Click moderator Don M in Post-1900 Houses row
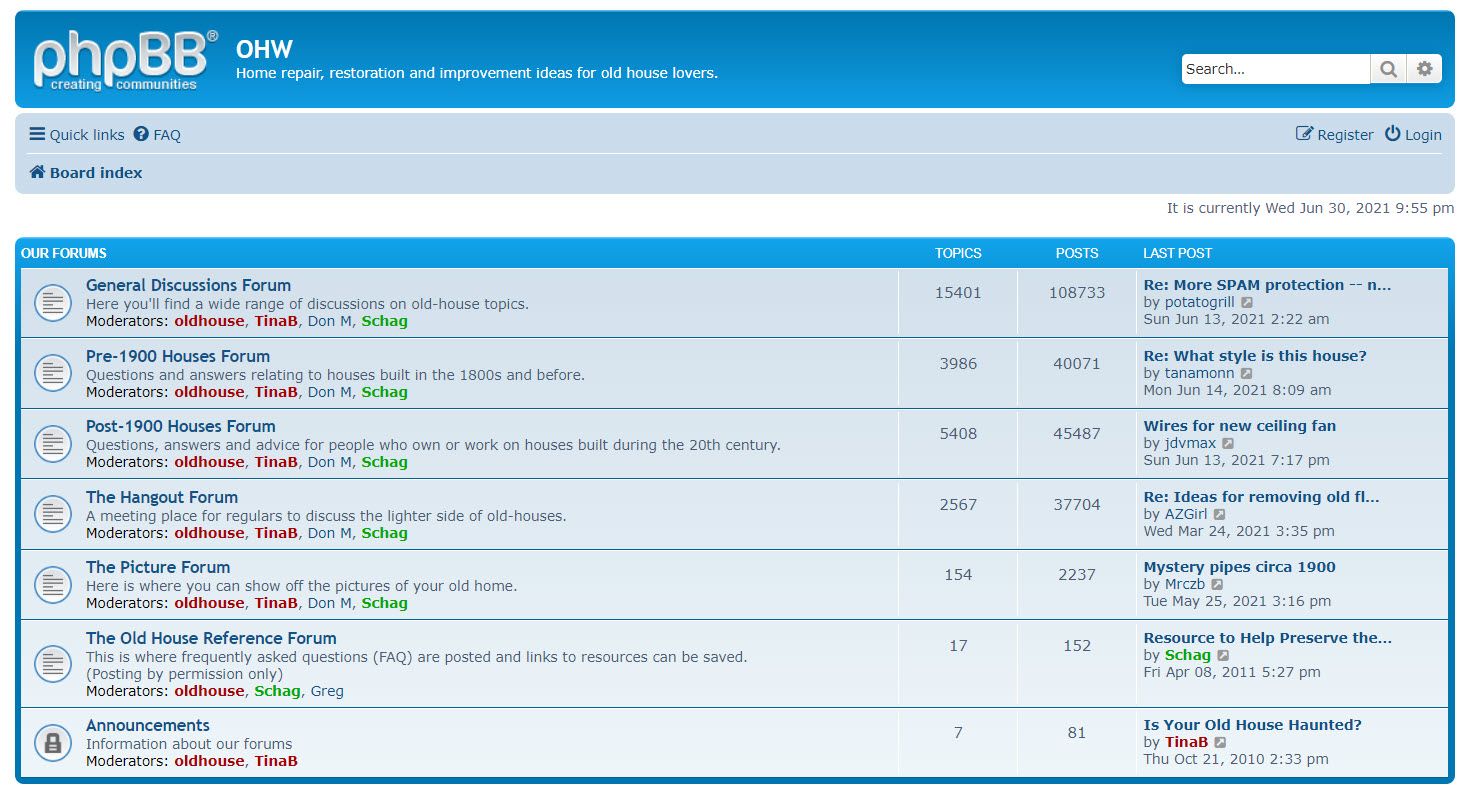 pos(330,462)
